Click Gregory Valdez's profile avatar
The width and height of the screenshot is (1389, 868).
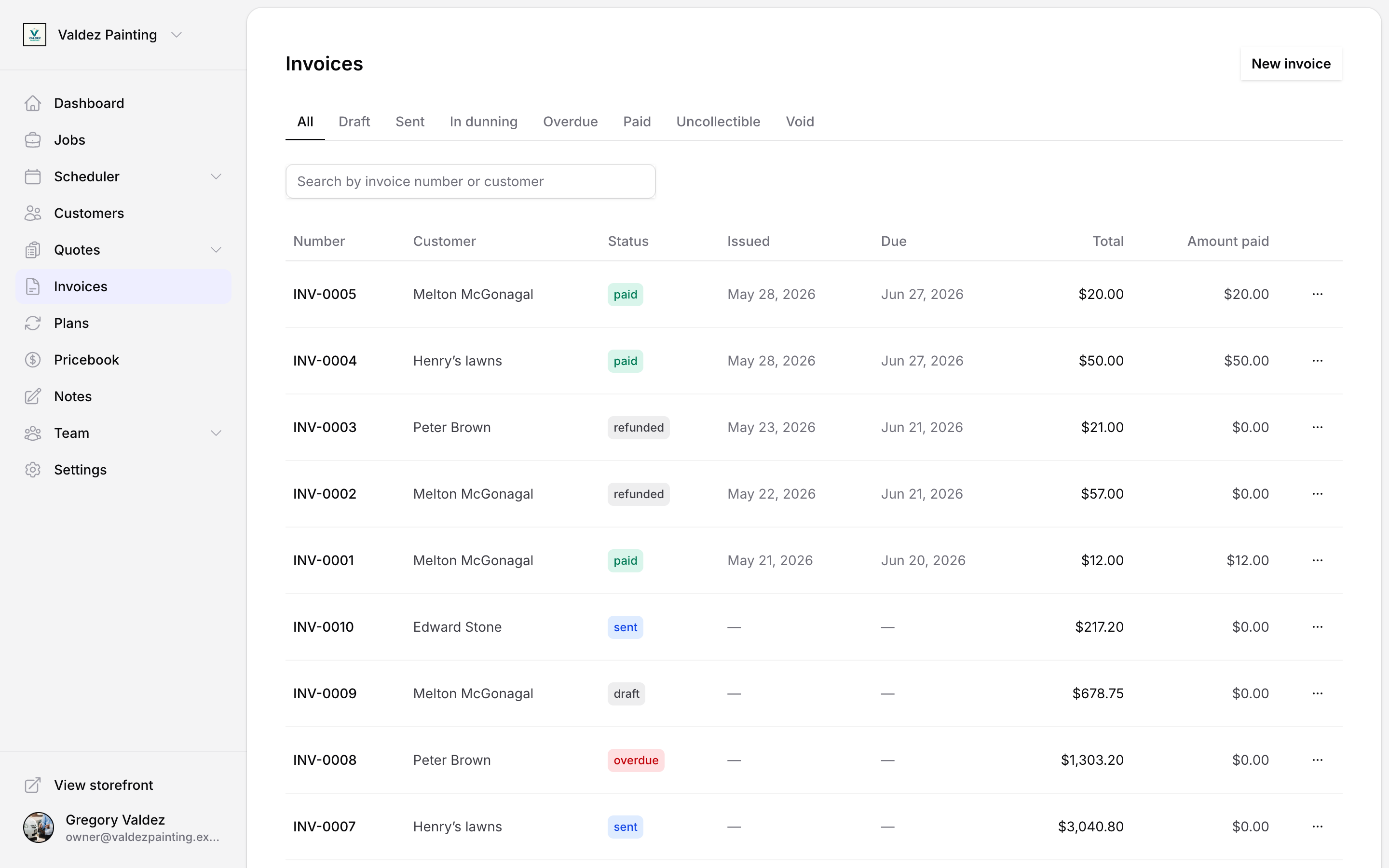(39, 827)
